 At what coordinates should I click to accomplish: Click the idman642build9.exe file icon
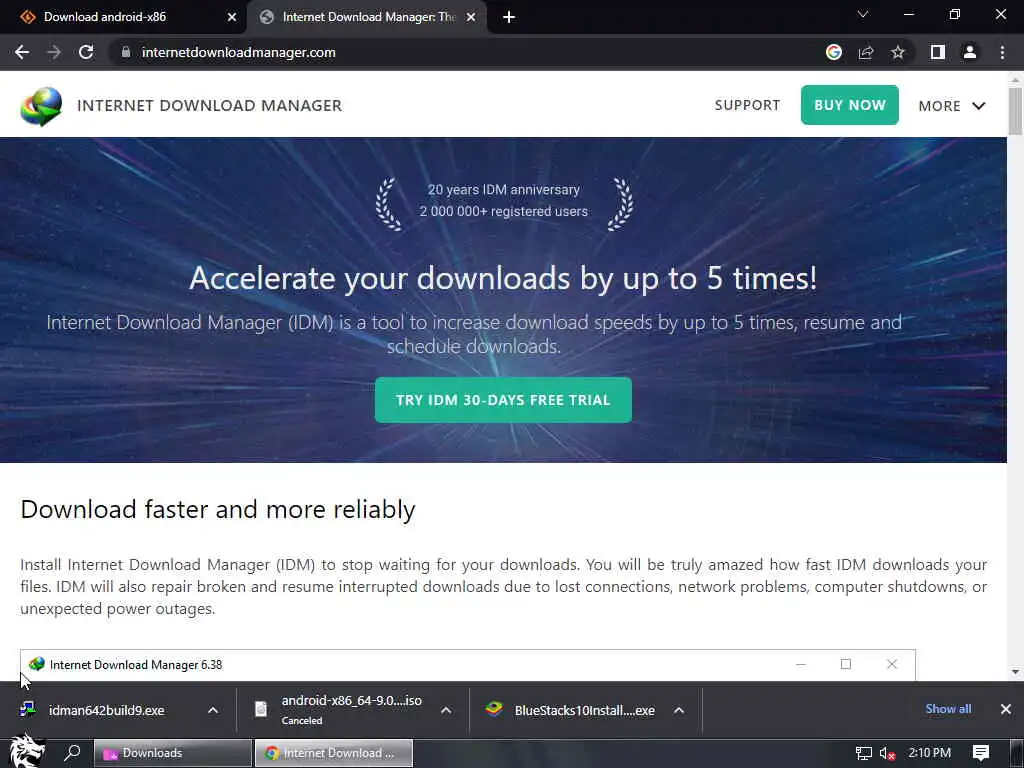(x=27, y=709)
